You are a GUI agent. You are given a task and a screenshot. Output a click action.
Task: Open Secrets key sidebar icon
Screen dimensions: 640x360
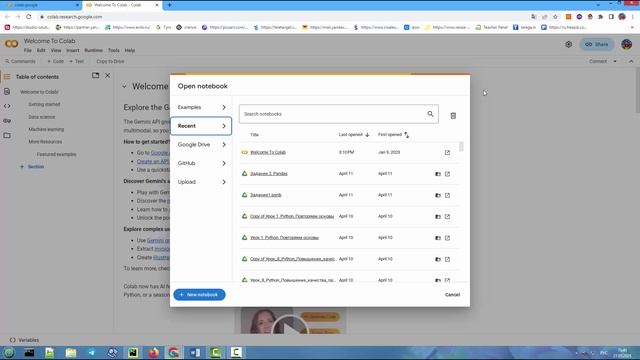7,121
